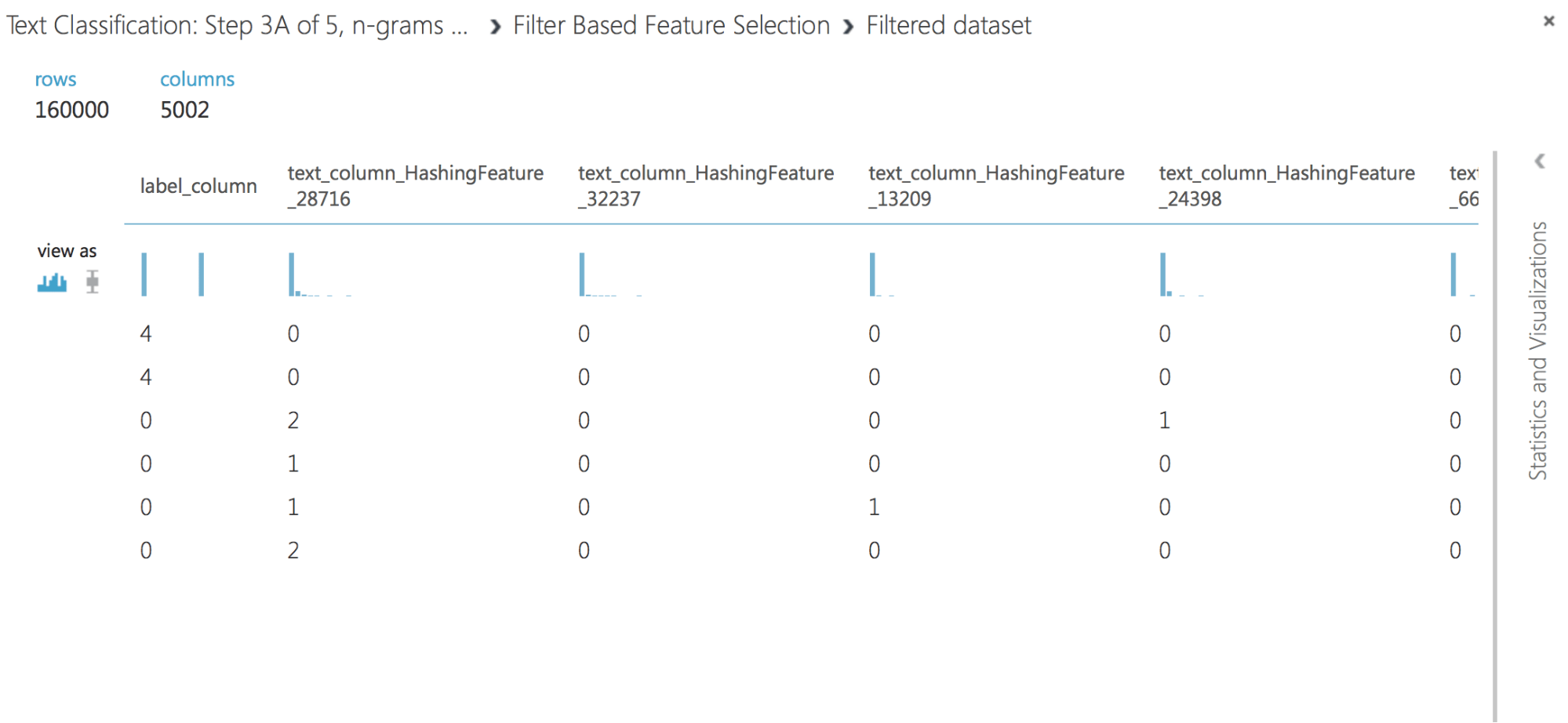Image resolution: width=1568 pixels, height=723 pixels.
Task: Select the HashingFeature_32237 histogram thumbnail
Action: tap(611, 274)
